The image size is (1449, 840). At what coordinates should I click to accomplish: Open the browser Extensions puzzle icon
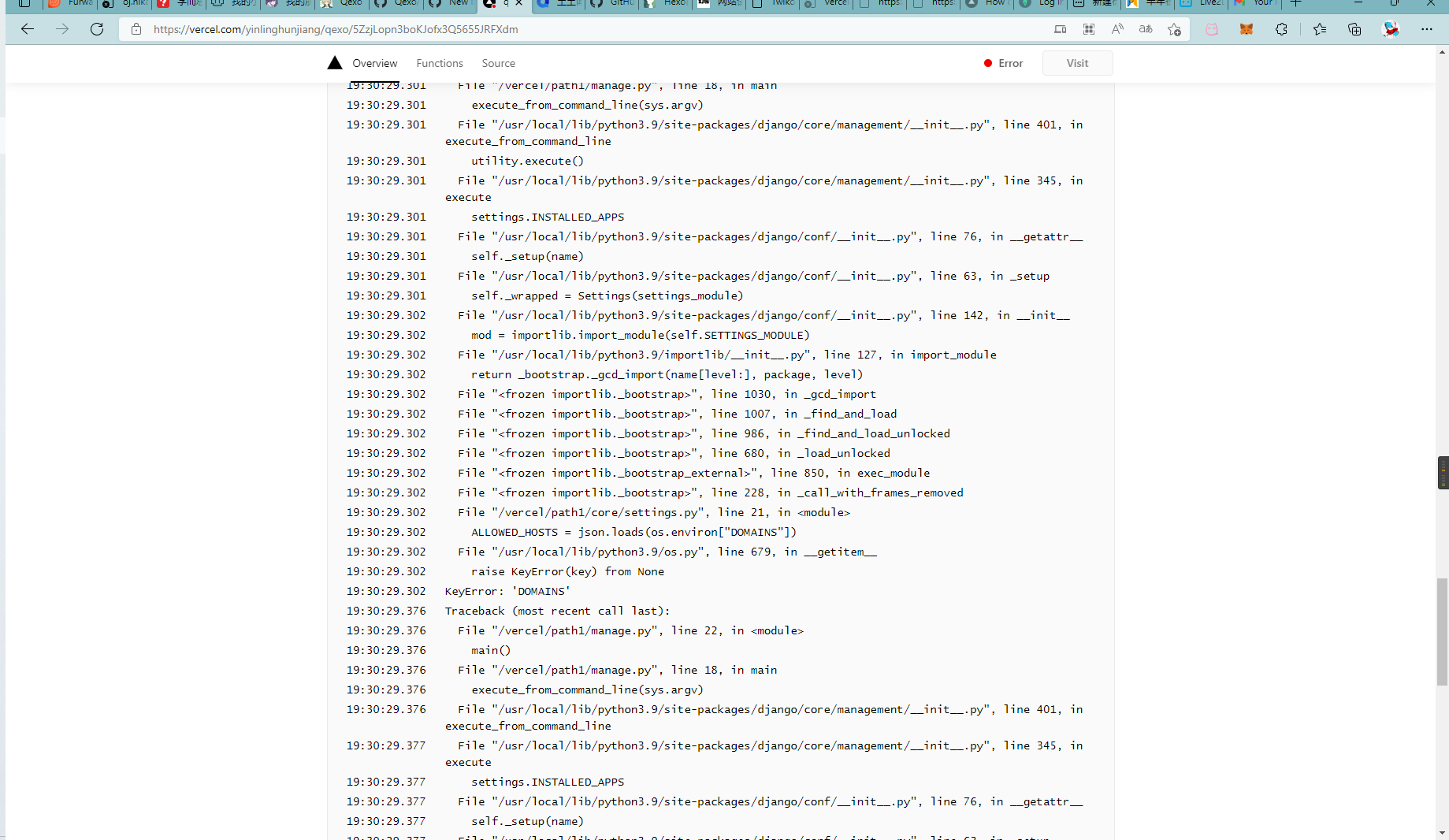pos(1282,29)
